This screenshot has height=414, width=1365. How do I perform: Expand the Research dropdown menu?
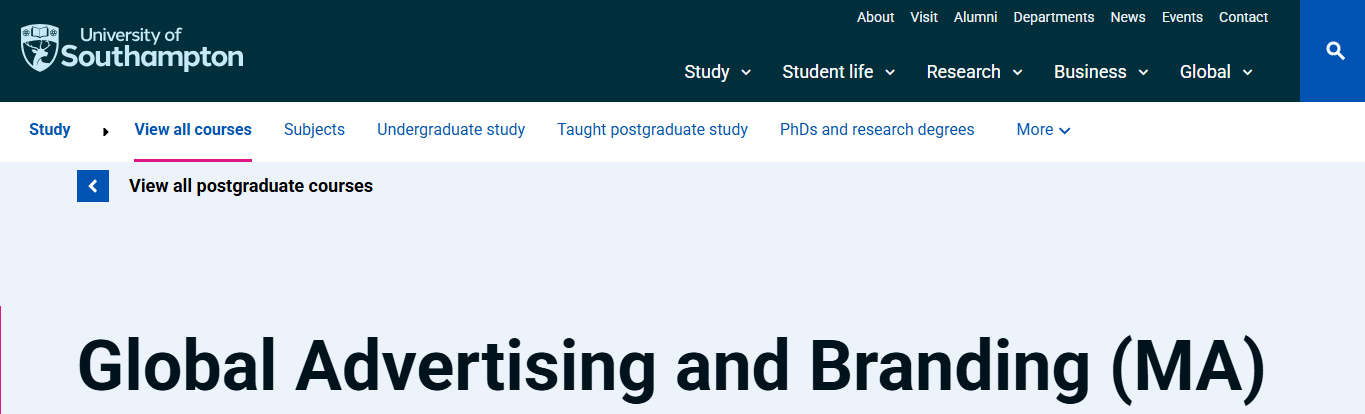pyautogui.click(x=975, y=72)
